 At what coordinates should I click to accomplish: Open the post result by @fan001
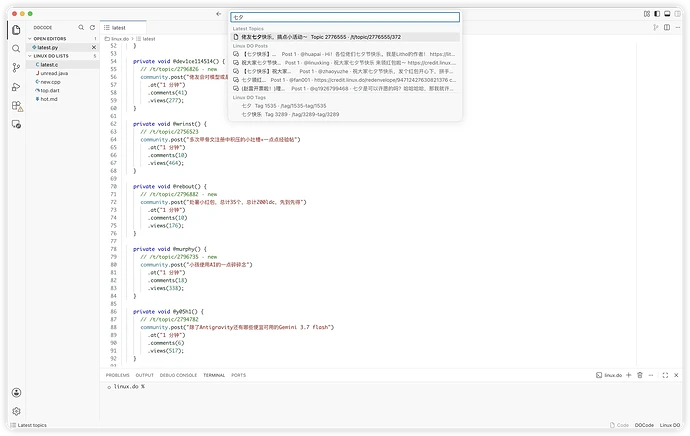tap(345, 80)
